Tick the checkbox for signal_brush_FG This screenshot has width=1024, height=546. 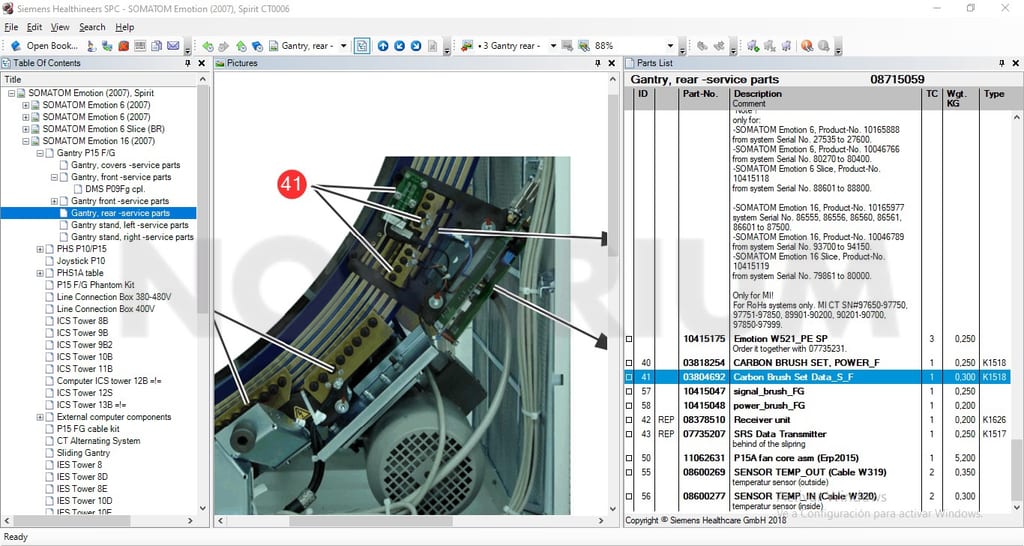coord(629,392)
